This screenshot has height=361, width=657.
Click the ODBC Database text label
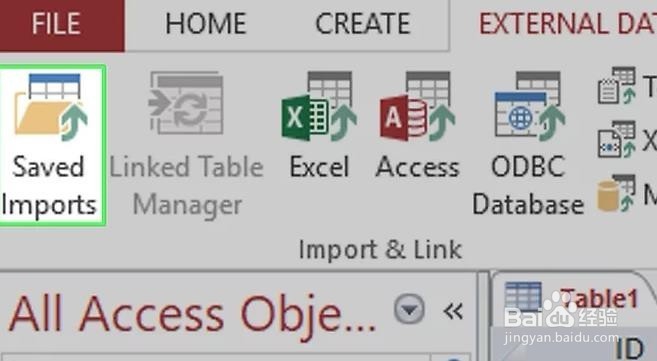(528, 186)
